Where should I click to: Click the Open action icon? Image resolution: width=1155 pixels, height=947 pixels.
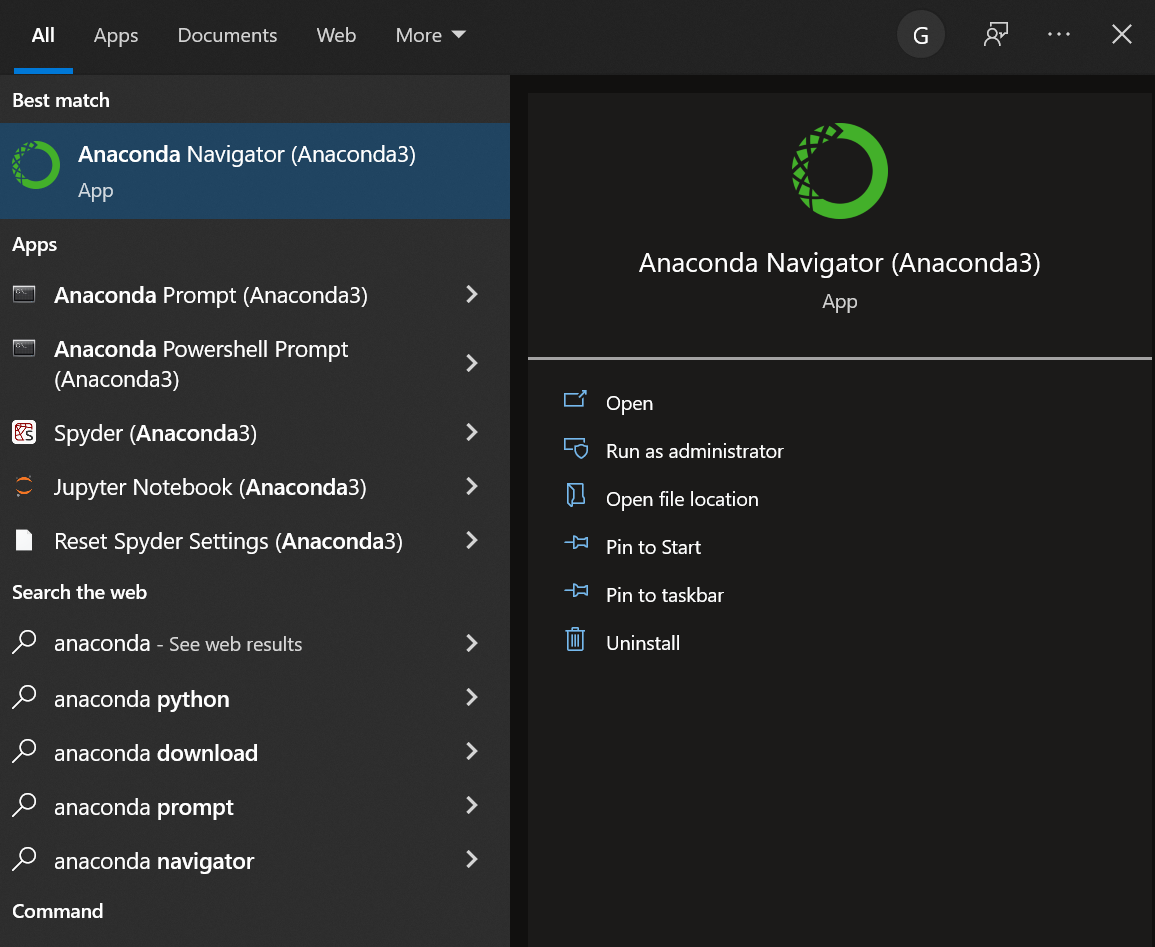575,399
